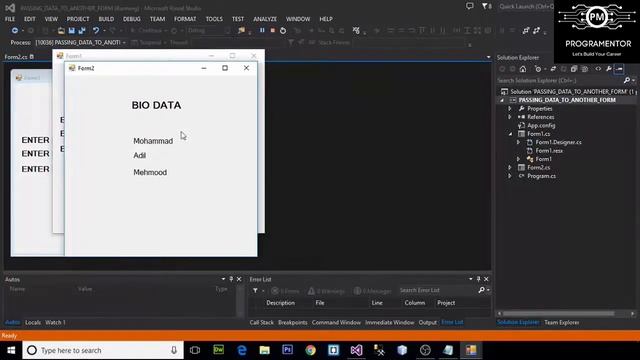Solution Explorer Home icon

pyautogui.click(x=523, y=69)
